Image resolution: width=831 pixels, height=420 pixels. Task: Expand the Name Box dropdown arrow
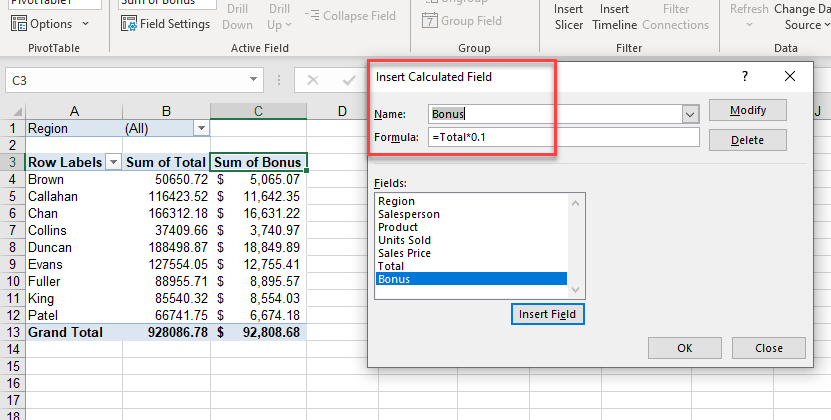255,81
